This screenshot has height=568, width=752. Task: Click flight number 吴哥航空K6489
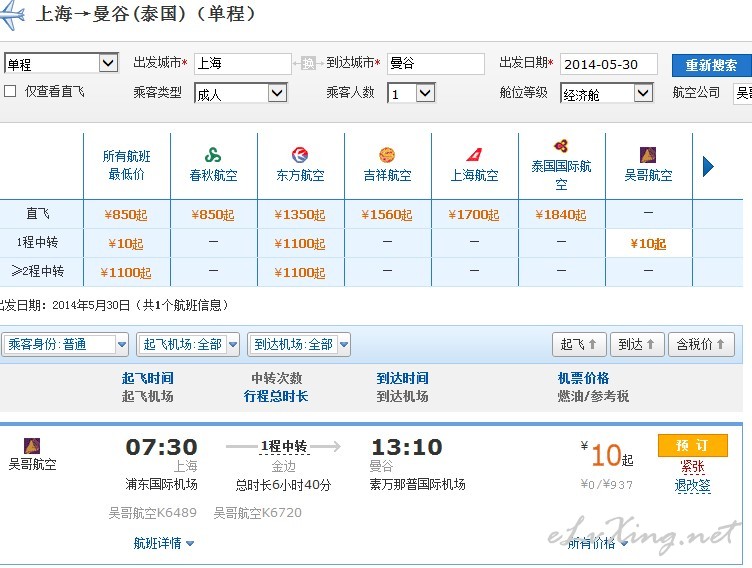coord(153,513)
